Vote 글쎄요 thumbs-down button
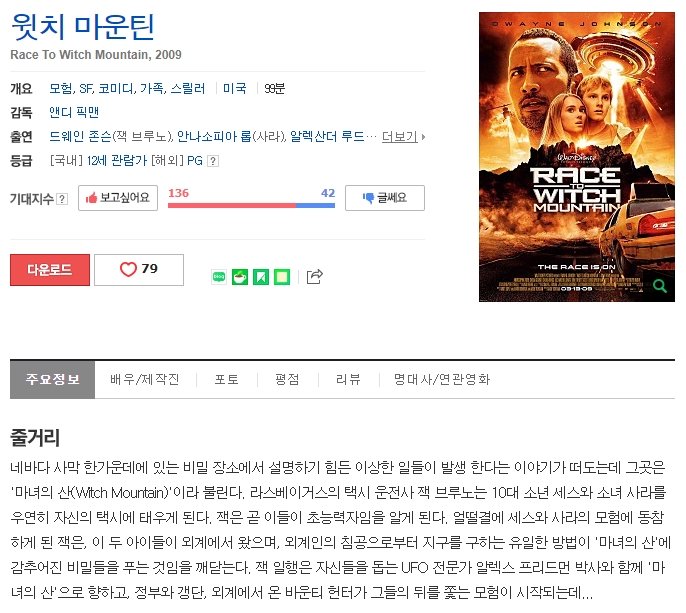Viewport: 686px width, 613px height. click(x=385, y=198)
